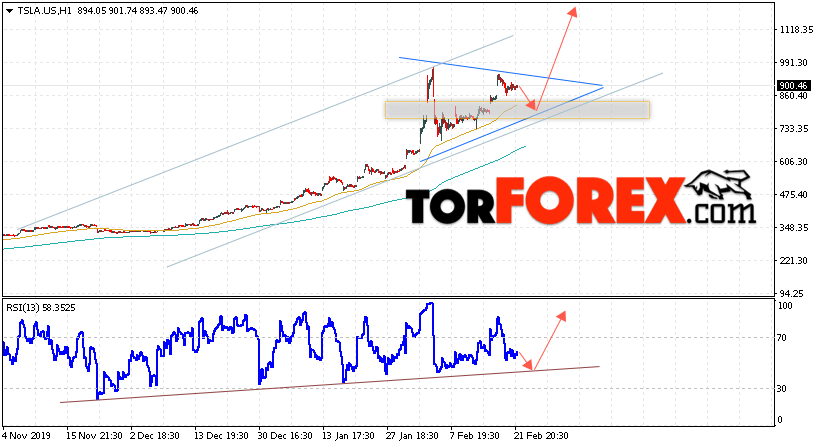Click the 13 Jan 17:30 date label
815x447 pixels.
[348, 436]
